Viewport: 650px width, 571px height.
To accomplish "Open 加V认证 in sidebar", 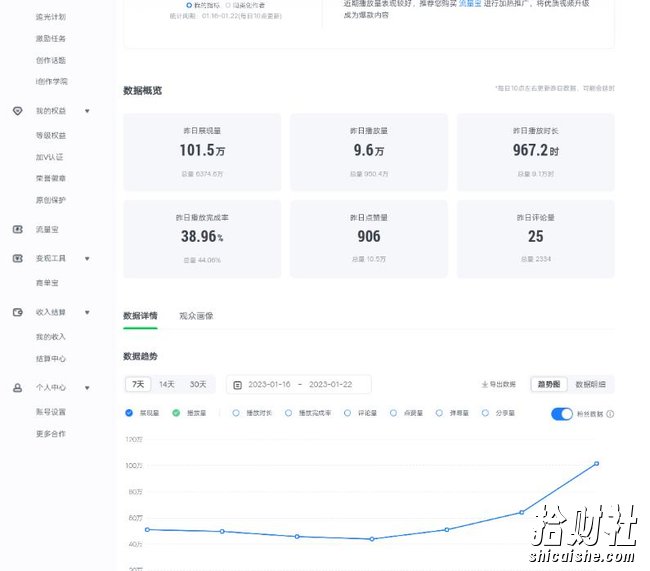I will pos(49,157).
